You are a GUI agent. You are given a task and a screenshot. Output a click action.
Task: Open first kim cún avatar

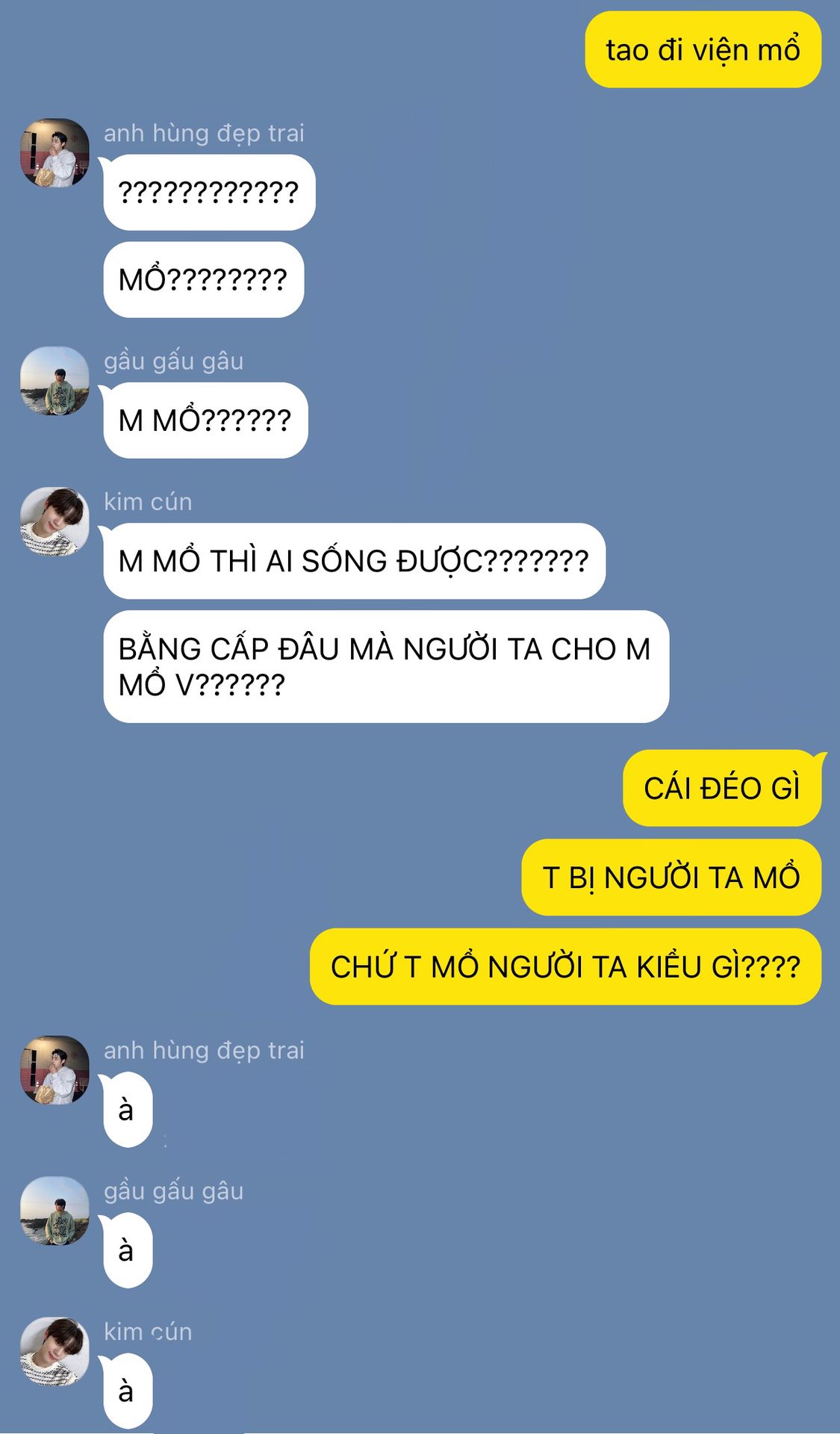click(x=55, y=521)
